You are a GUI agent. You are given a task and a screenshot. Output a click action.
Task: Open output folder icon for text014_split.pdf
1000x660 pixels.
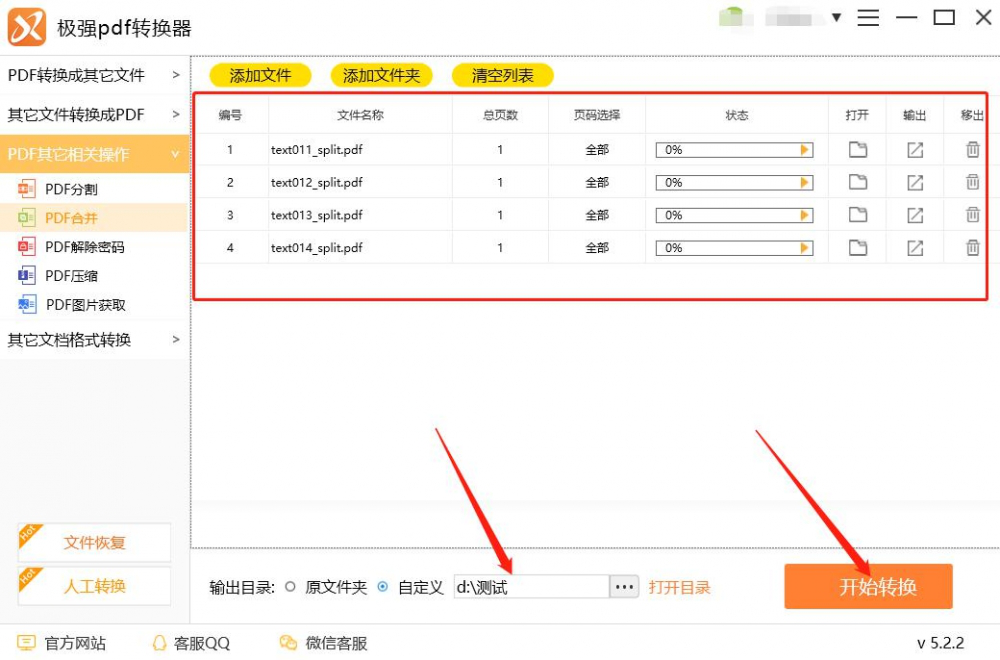pyautogui.click(x=915, y=247)
